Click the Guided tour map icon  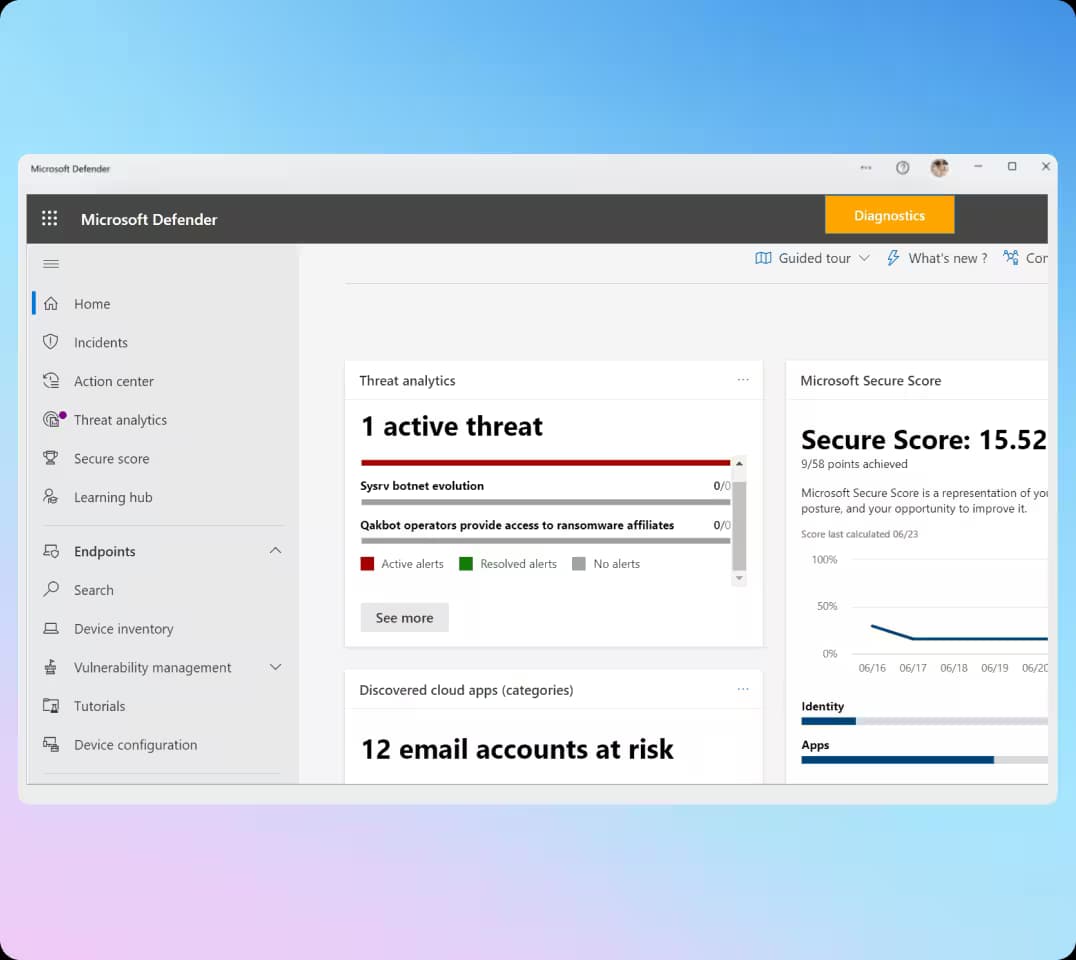763,258
